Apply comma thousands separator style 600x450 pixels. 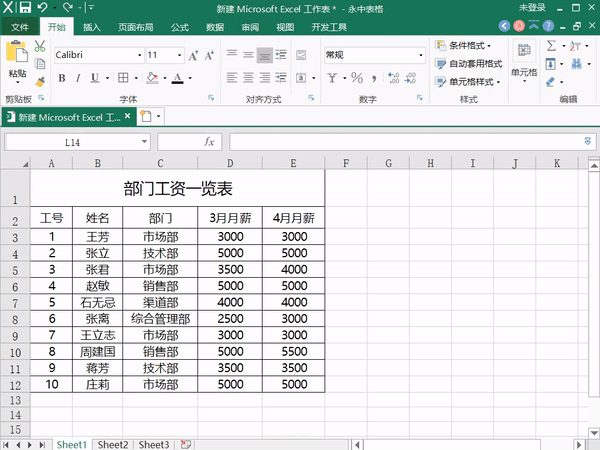point(374,79)
